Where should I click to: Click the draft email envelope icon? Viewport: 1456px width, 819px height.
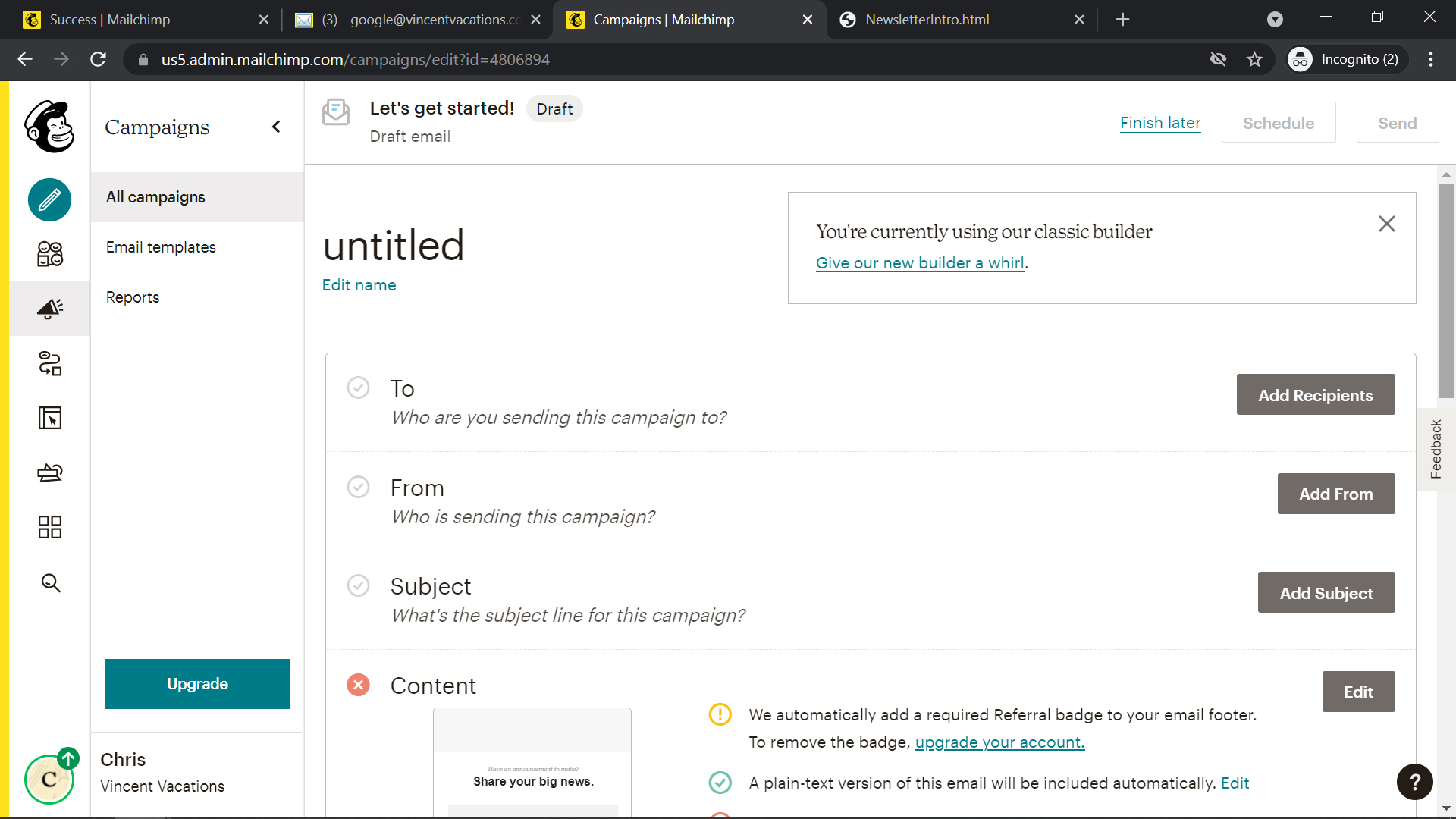[x=336, y=112]
